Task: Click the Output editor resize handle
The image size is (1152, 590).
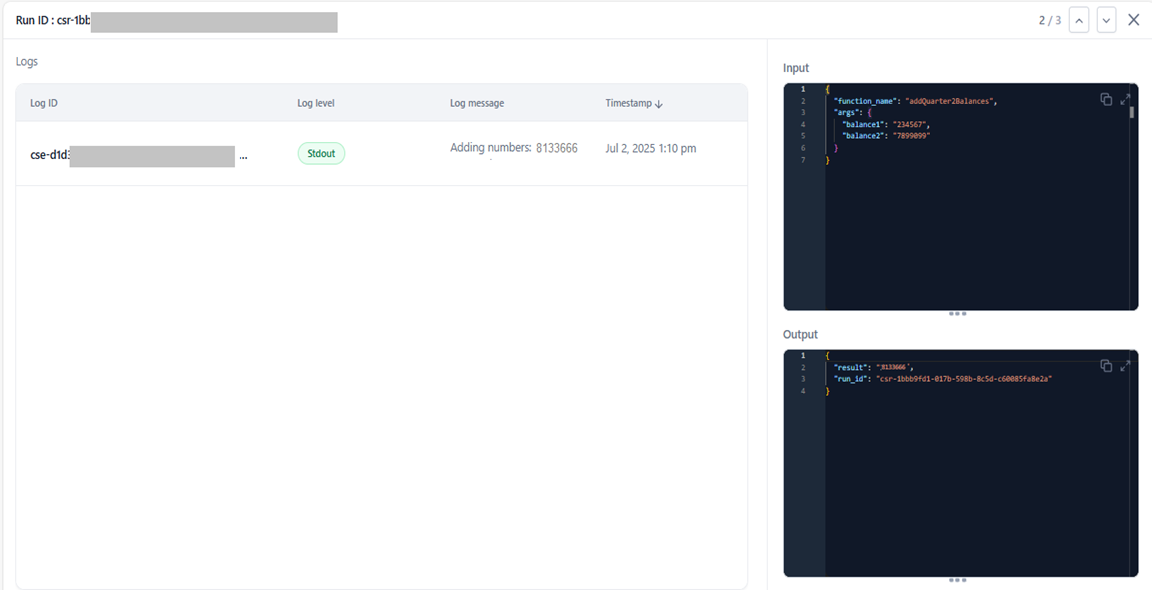Action: pyautogui.click(x=957, y=580)
